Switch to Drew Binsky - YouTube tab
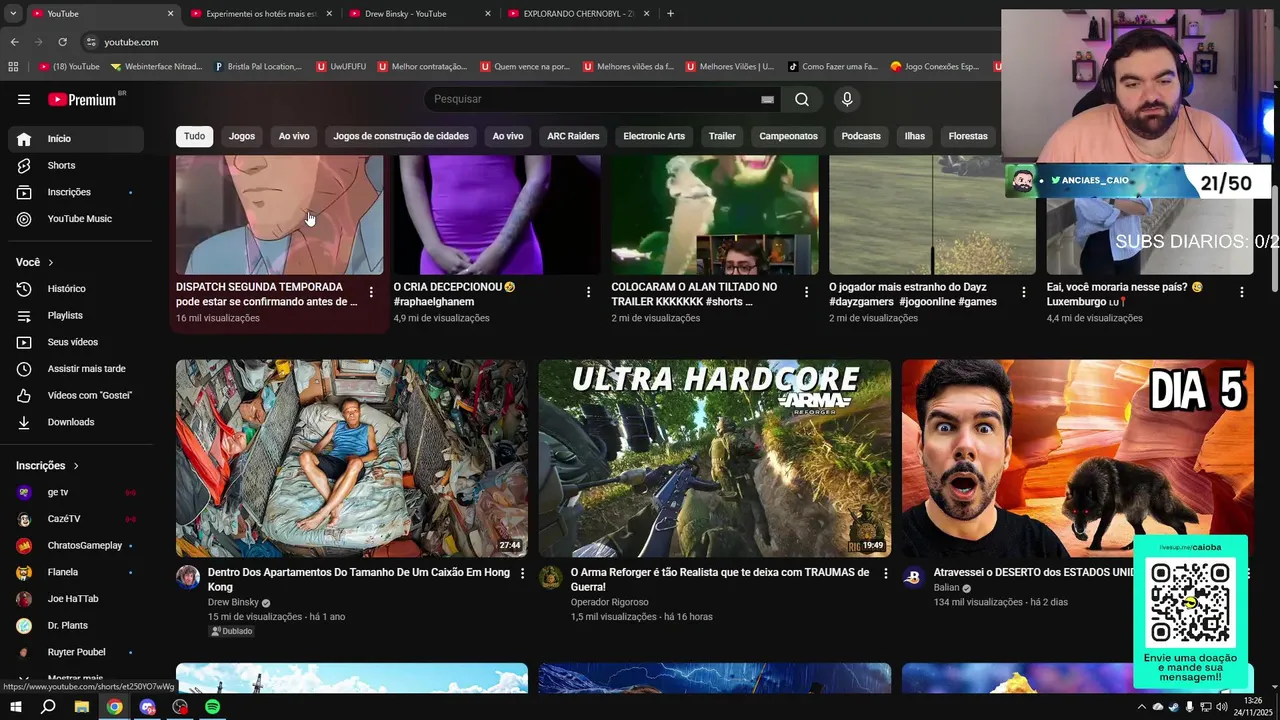1280x720 pixels. [x=418, y=14]
